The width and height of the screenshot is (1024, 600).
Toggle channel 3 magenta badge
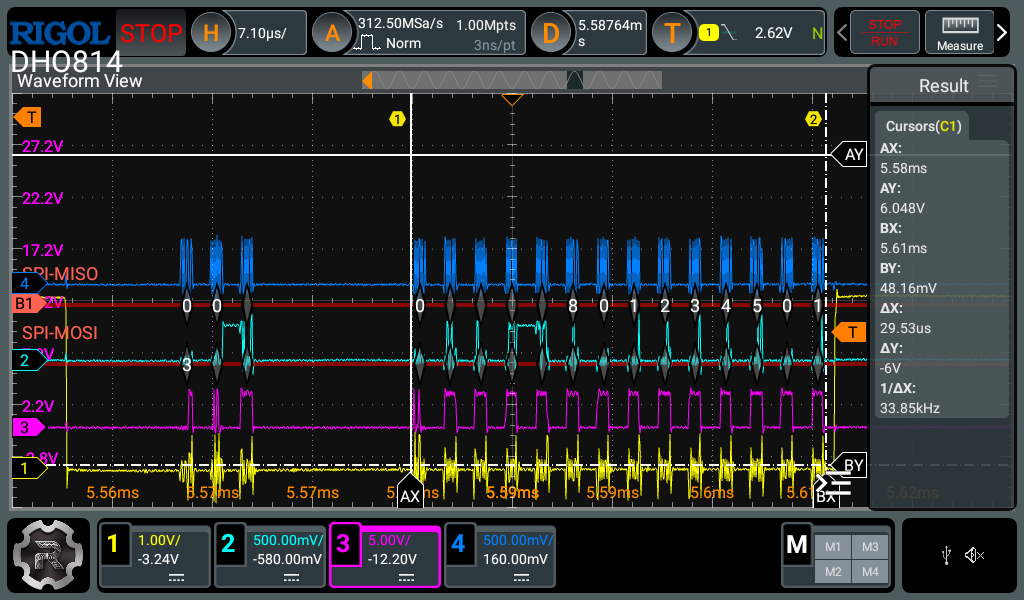point(343,543)
